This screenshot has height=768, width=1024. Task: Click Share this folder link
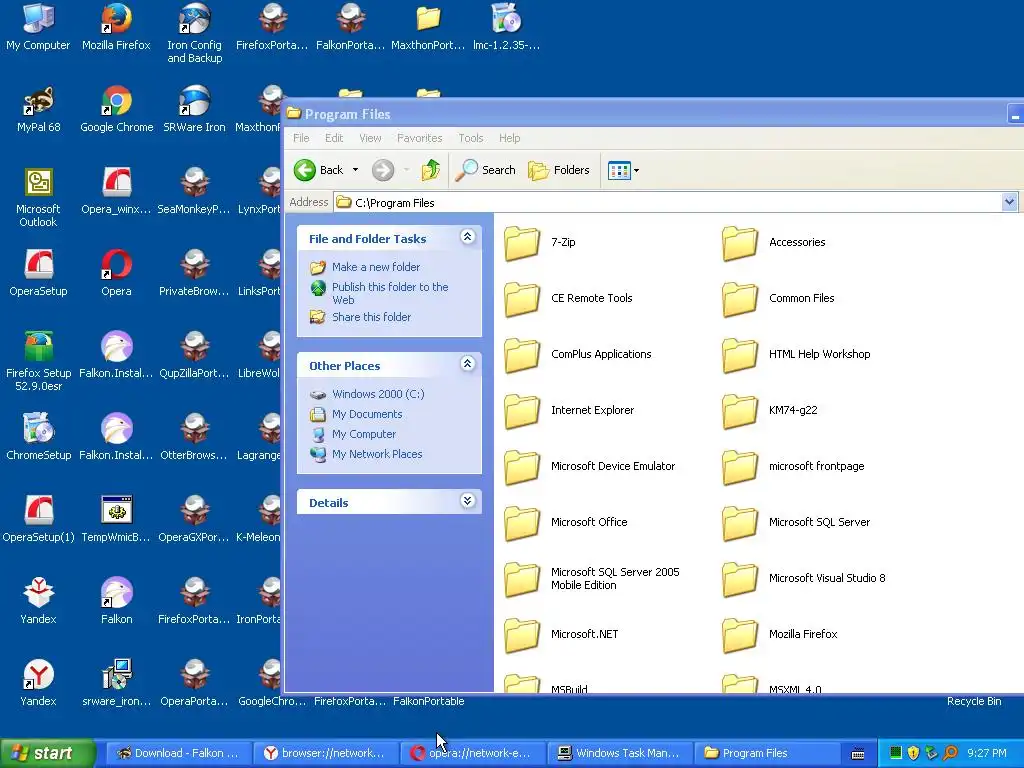pos(371,317)
